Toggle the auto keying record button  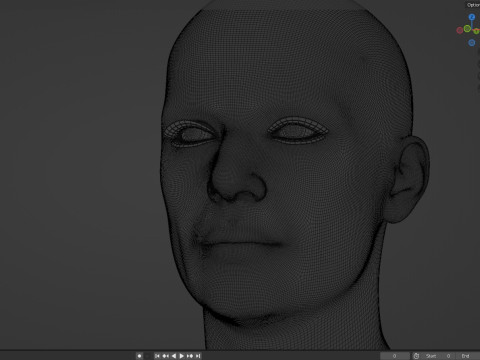click(139, 356)
